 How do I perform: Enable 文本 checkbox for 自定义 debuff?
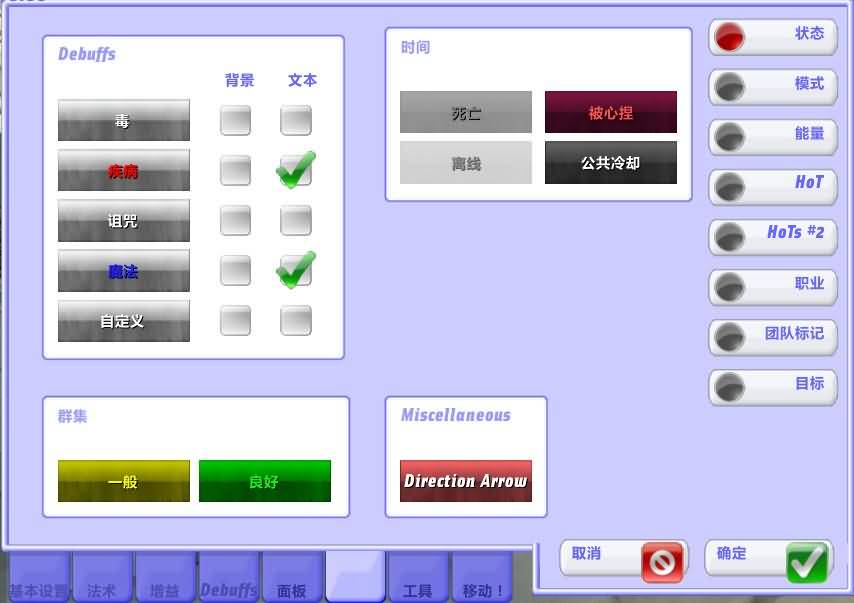click(296, 321)
